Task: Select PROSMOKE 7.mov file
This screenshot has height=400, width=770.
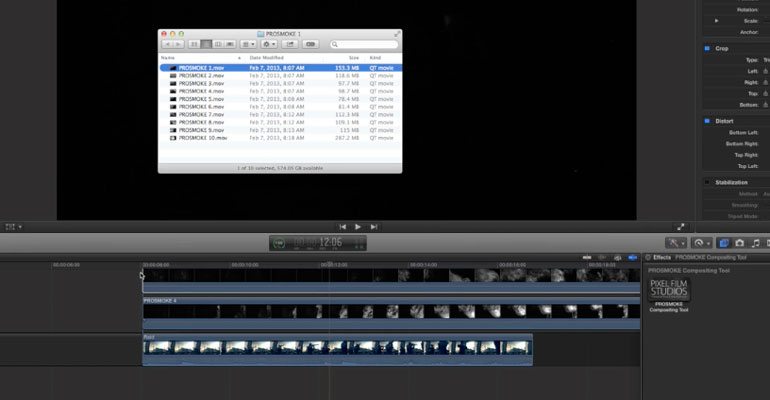Action: click(280, 114)
